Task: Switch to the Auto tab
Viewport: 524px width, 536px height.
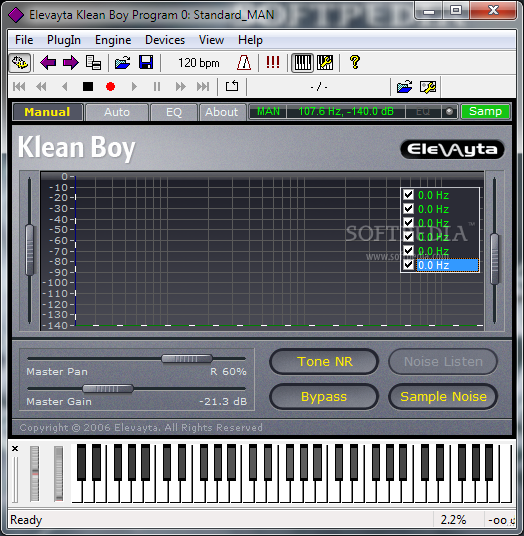Action: click(117, 112)
